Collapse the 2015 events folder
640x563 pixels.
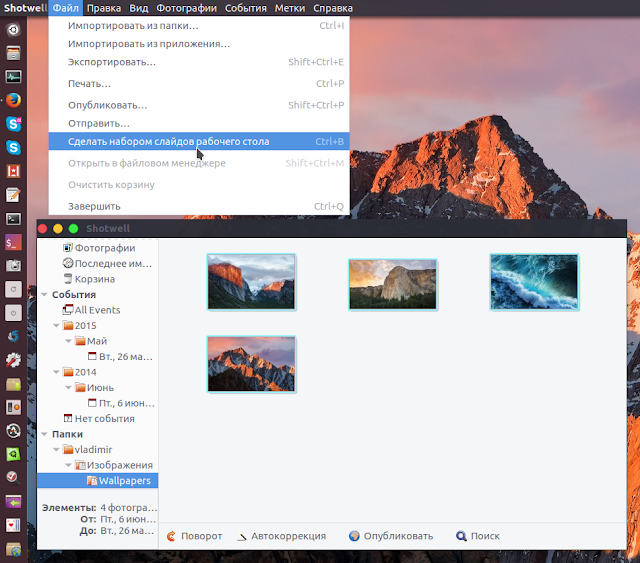(x=56, y=325)
